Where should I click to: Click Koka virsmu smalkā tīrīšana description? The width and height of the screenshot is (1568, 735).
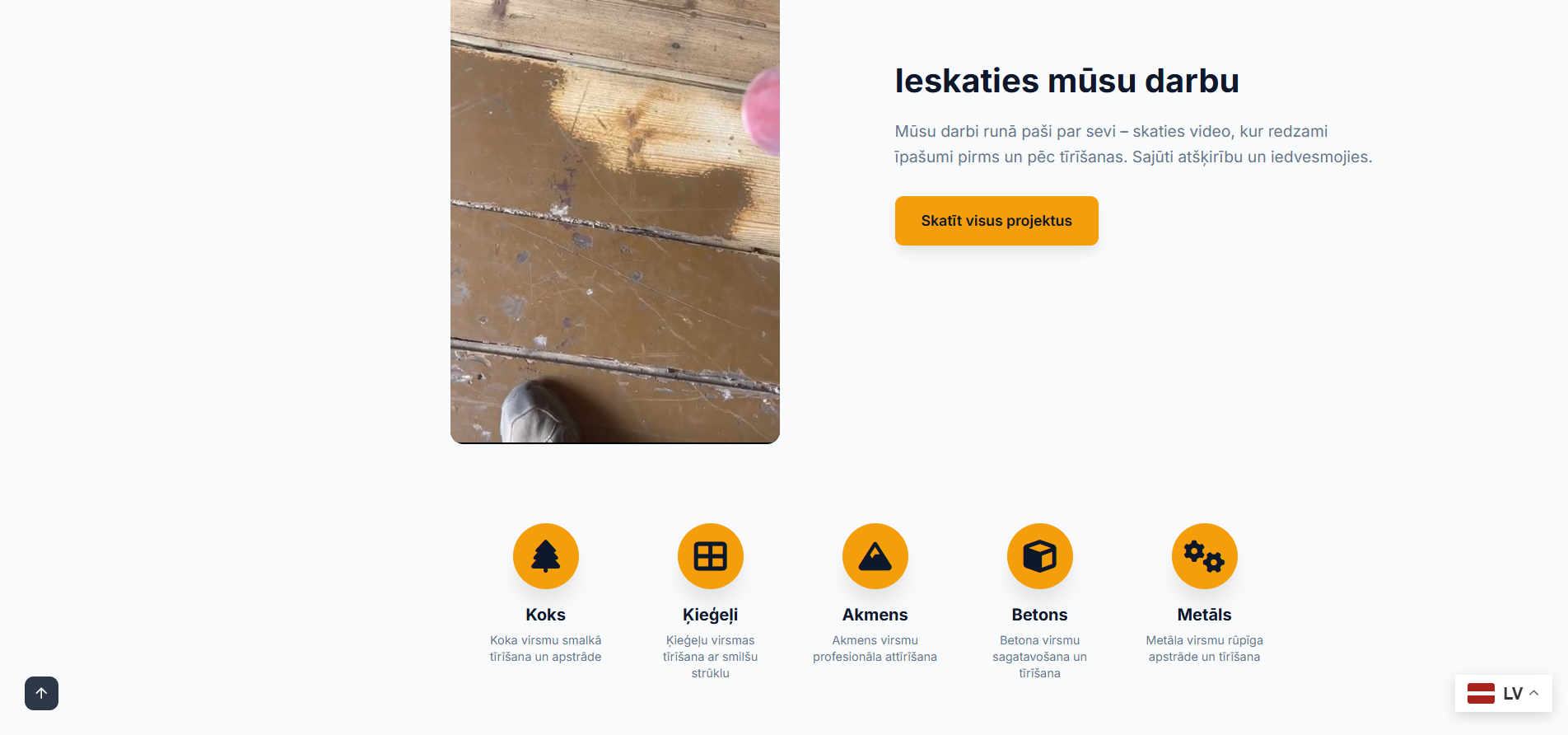[545, 648]
